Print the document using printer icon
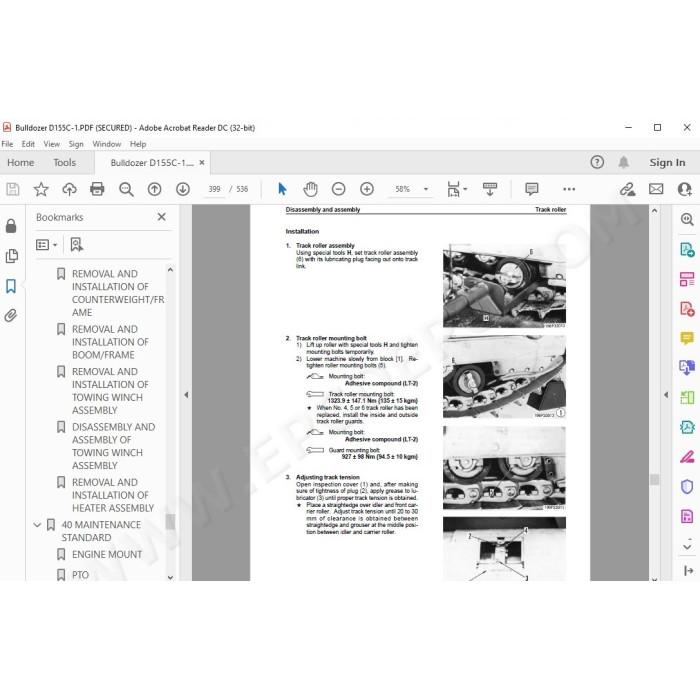This screenshot has width=700, height=700. pos(97,189)
